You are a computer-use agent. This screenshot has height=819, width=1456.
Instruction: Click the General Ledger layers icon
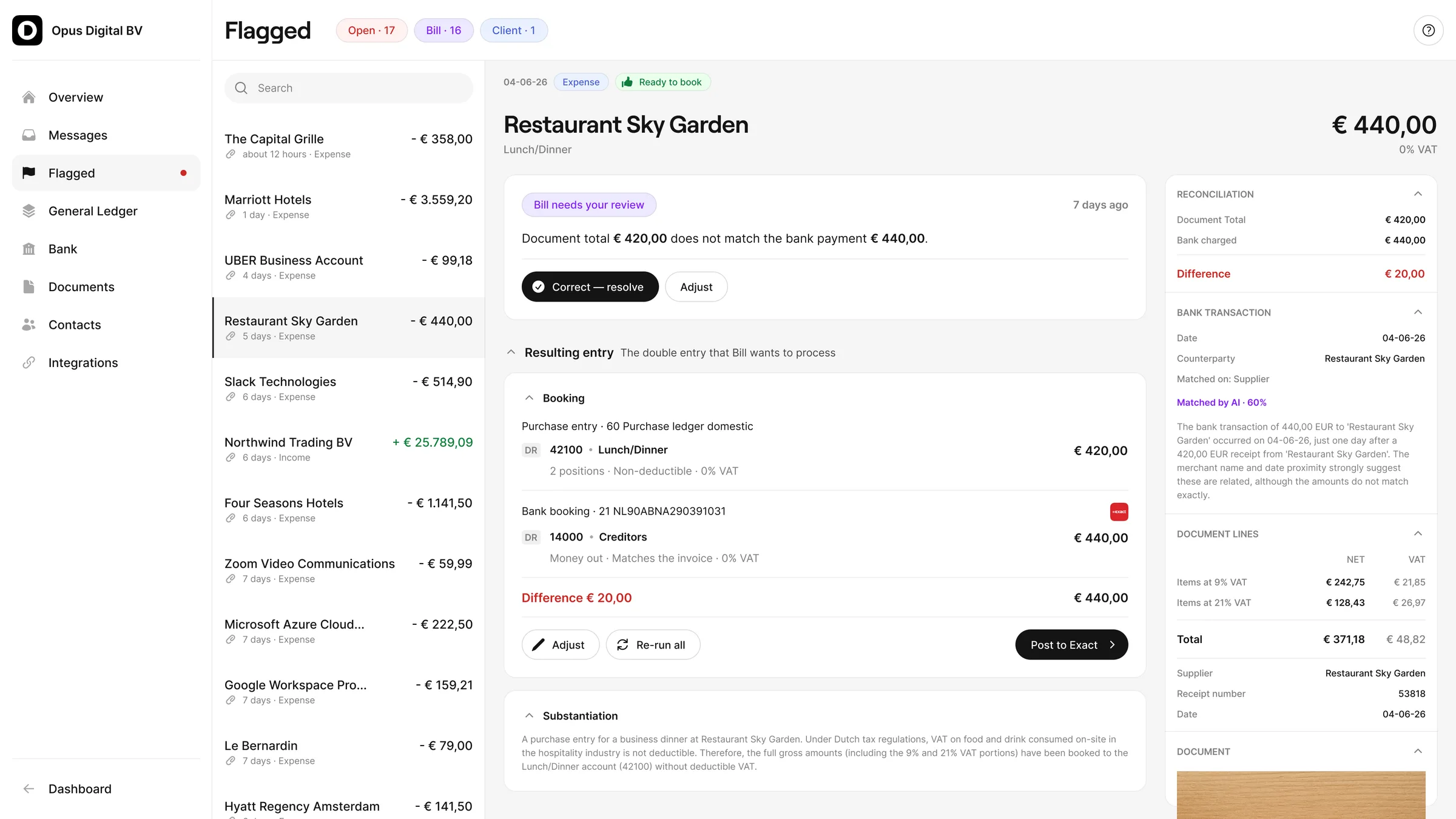29,211
